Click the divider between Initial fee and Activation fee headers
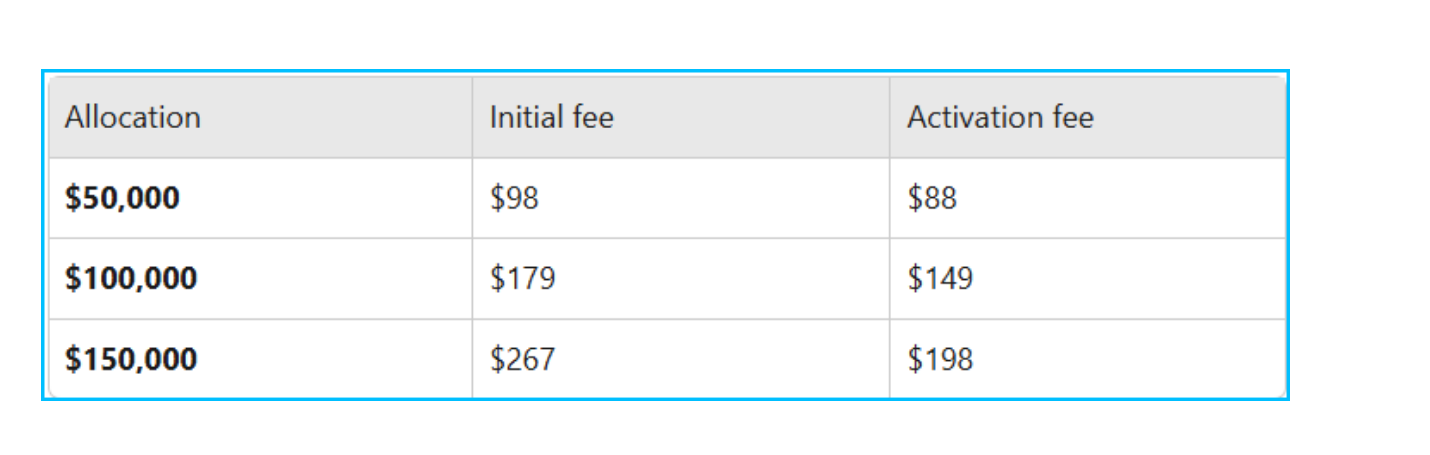Screen dimensions: 1430x455 tap(889, 117)
